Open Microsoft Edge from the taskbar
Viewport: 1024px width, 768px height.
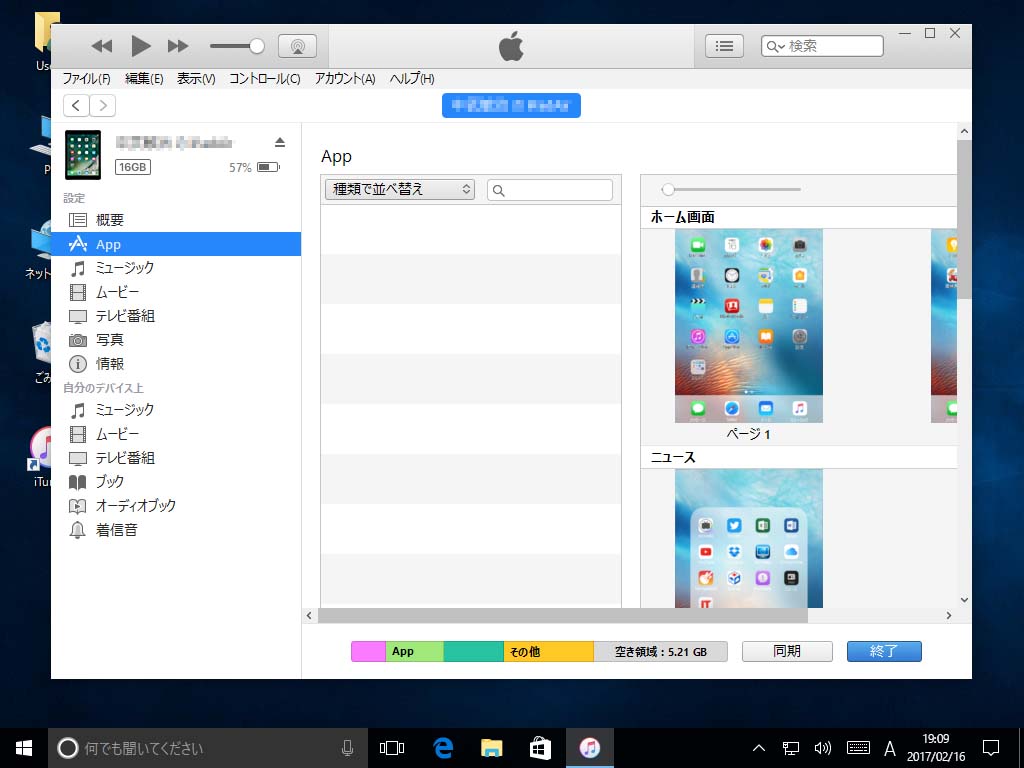click(443, 748)
